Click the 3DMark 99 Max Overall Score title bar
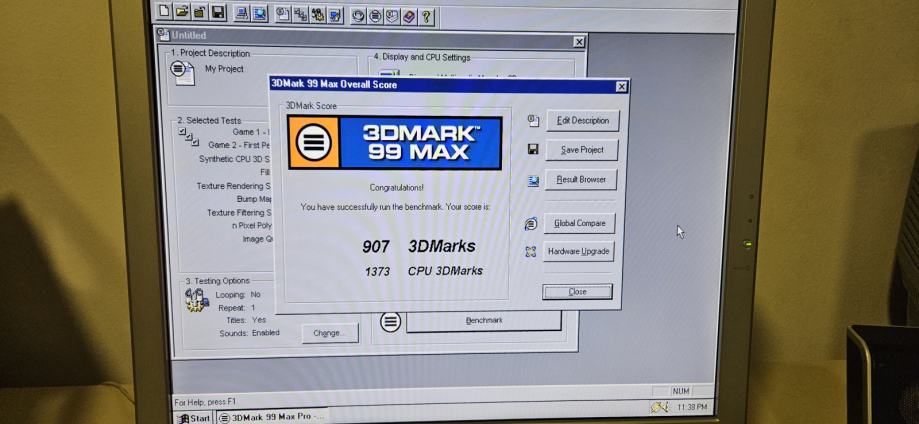Screen dimensions: 919x424 coord(448,85)
